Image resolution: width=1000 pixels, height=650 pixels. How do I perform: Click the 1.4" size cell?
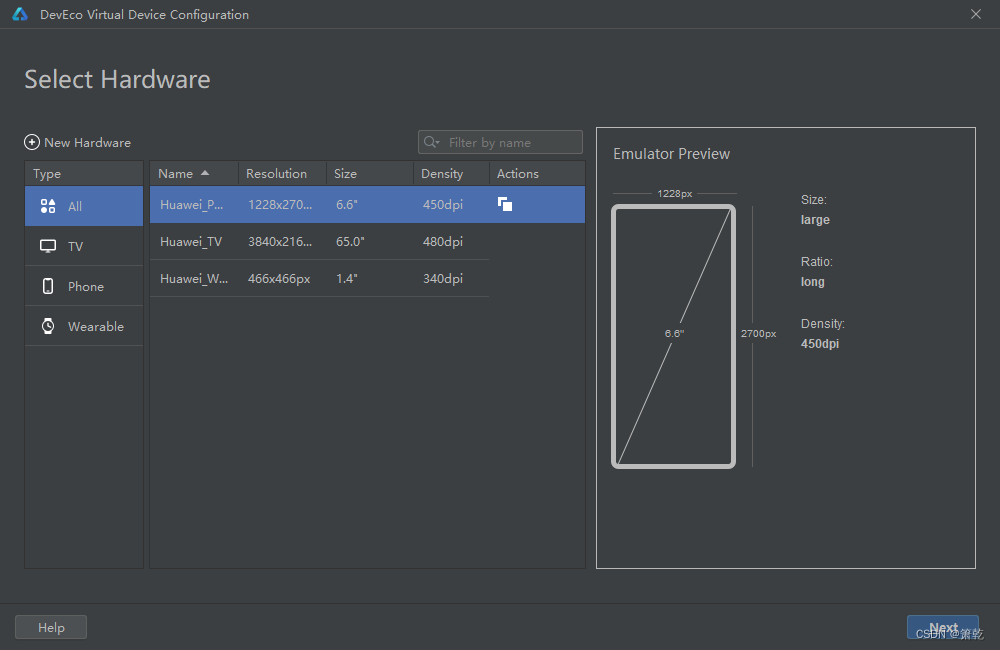[x=347, y=279]
